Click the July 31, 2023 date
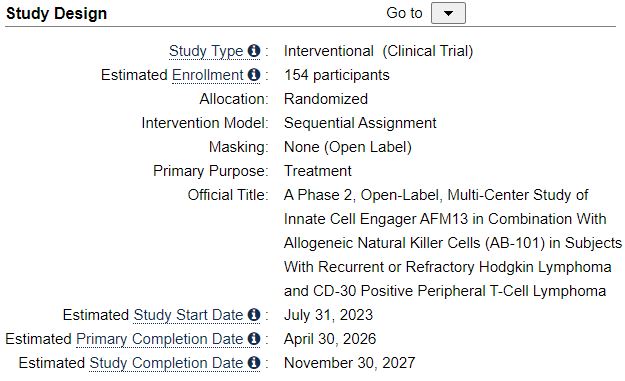Screen dimensions: 625x381 328,315
